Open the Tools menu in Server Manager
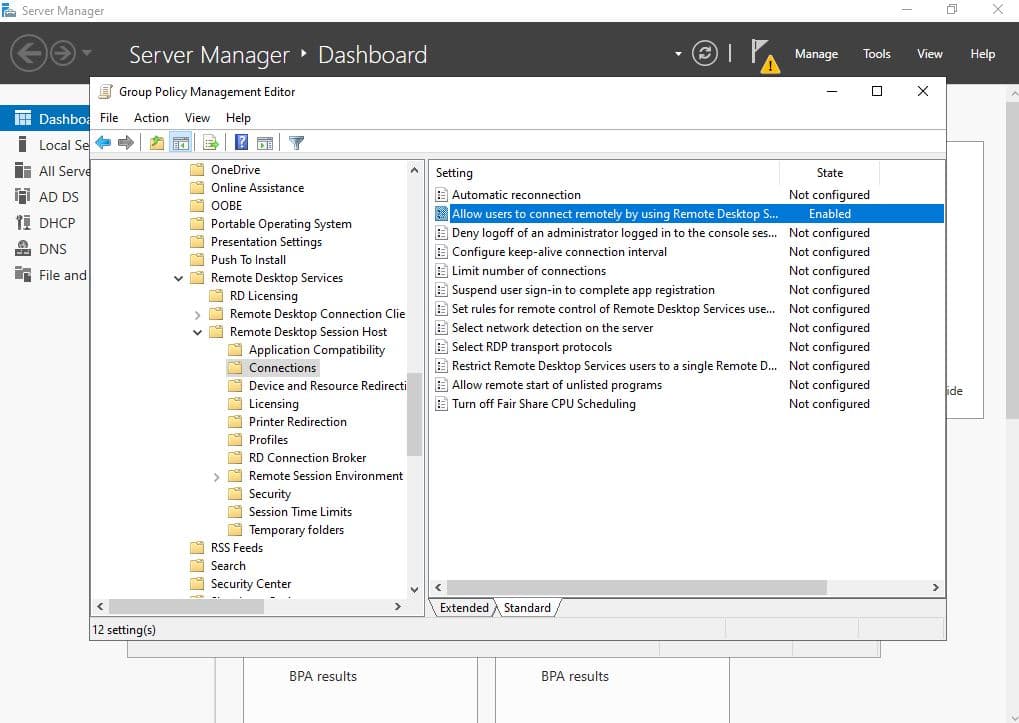The height and width of the screenshot is (723, 1019). tap(876, 54)
